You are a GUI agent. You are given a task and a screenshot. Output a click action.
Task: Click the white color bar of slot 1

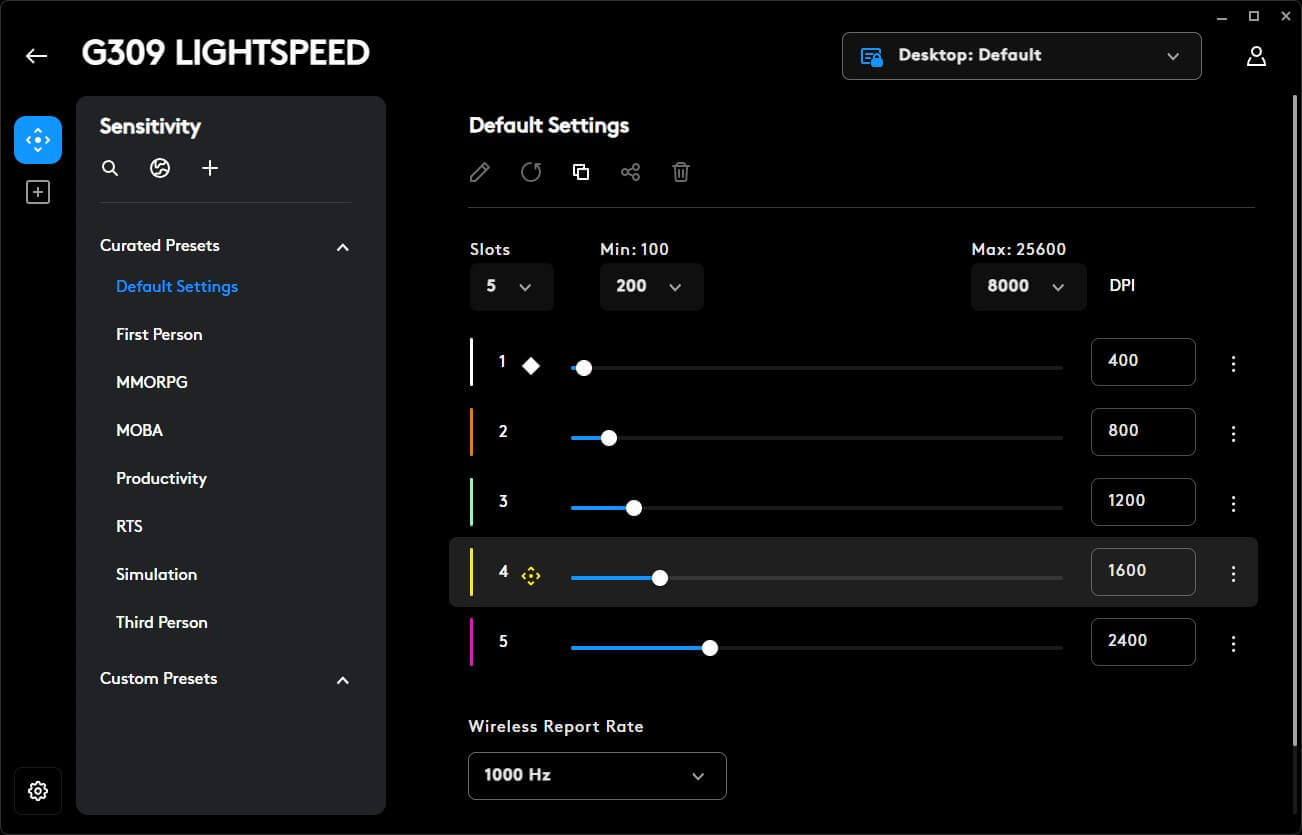point(471,362)
